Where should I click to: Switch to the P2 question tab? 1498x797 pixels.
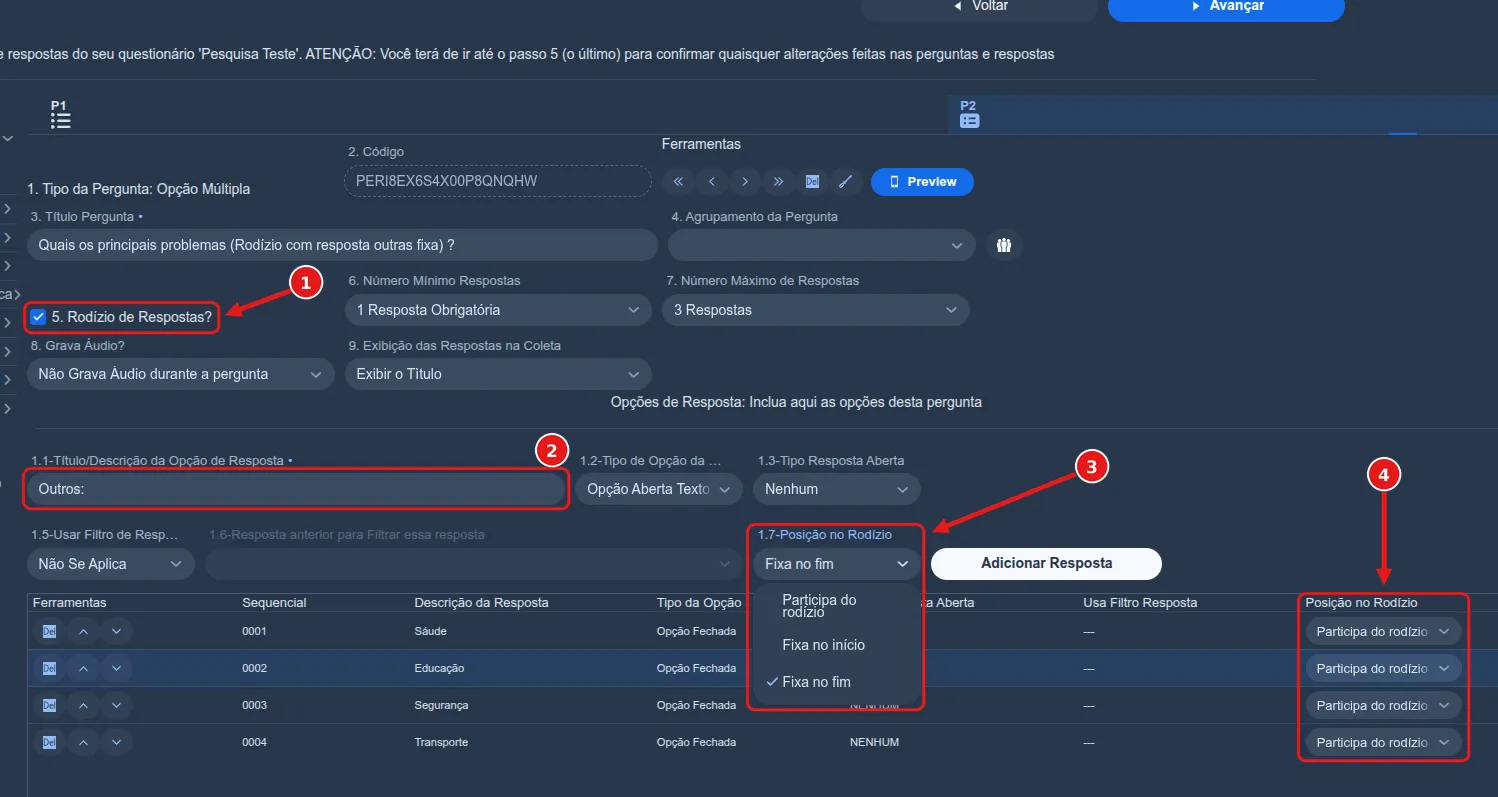click(969, 114)
